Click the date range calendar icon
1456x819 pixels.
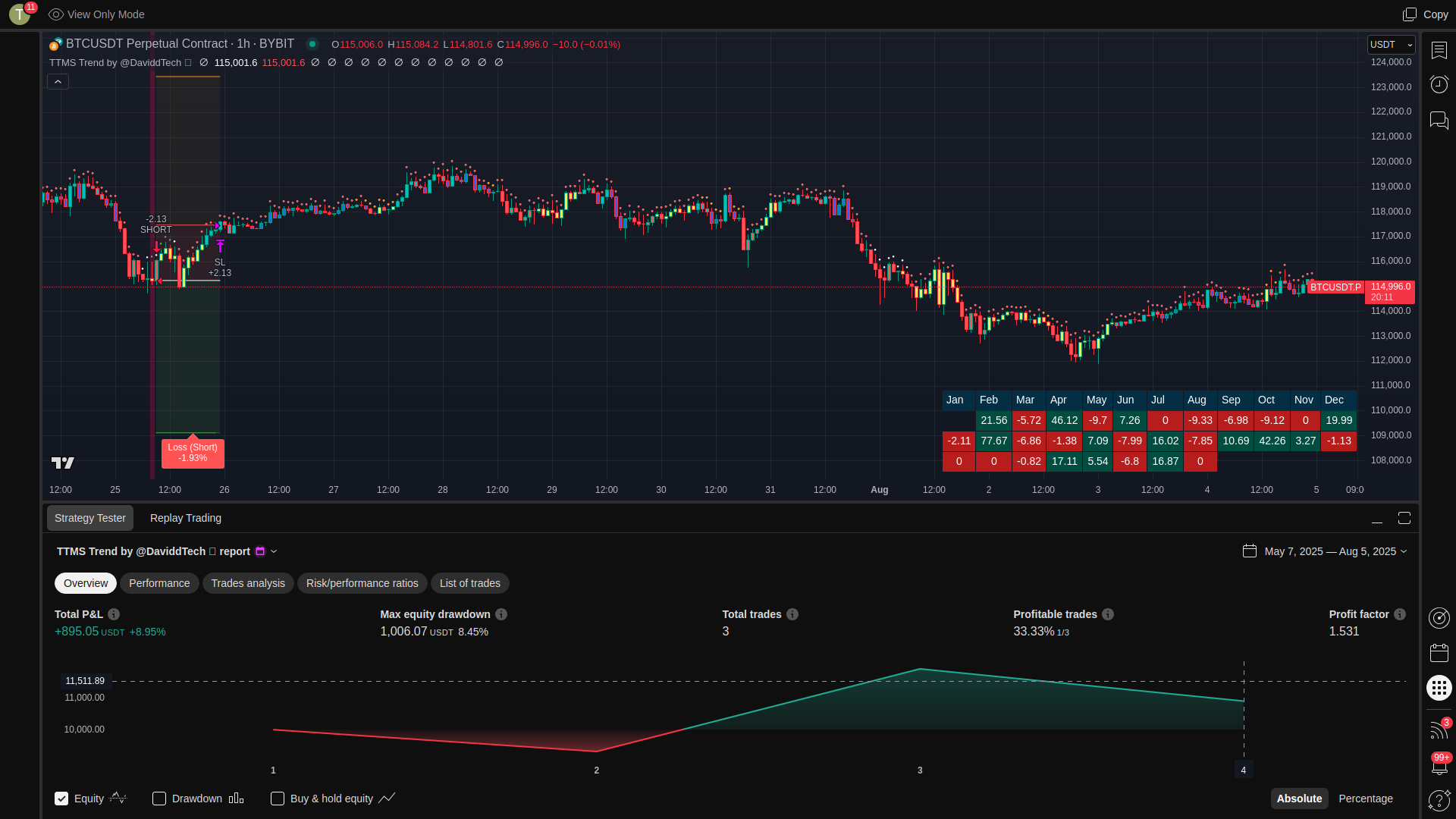[1250, 551]
